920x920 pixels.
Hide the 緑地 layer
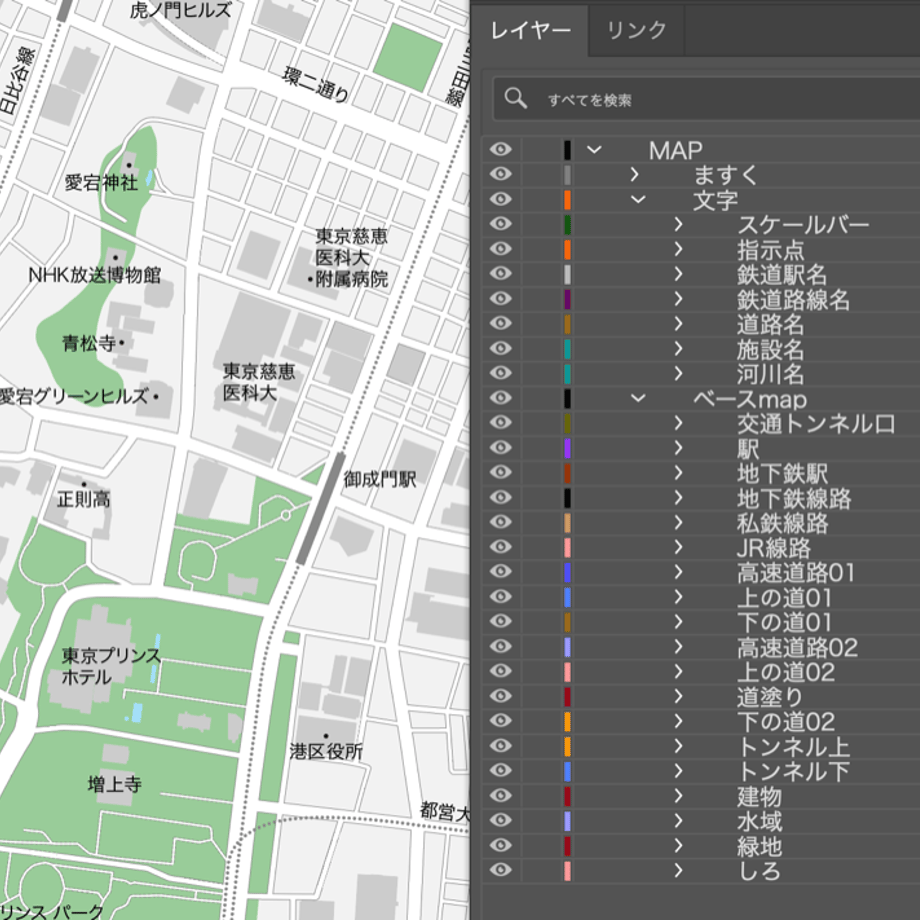[500, 845]
